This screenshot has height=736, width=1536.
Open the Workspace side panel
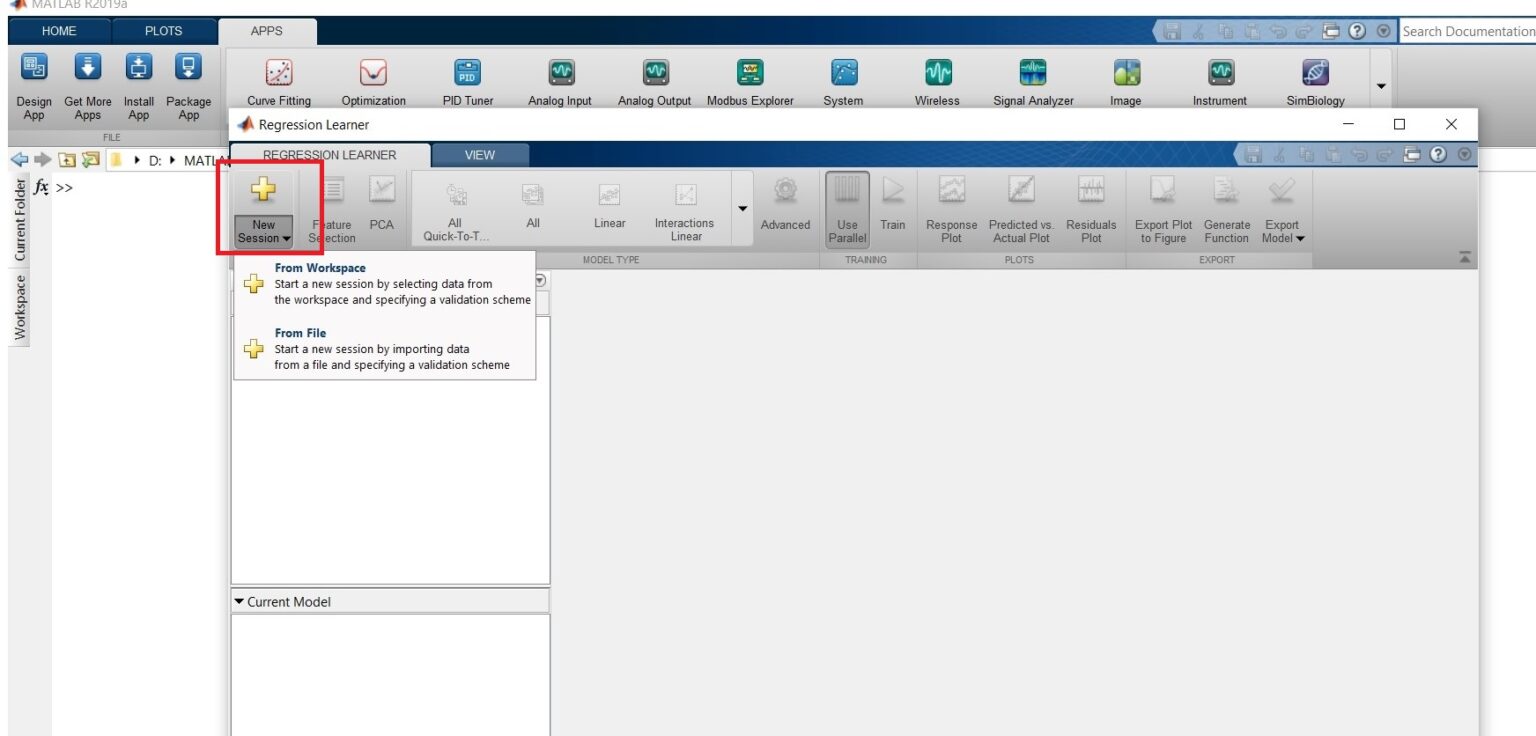pyautogui.click(x=20, y=307)
